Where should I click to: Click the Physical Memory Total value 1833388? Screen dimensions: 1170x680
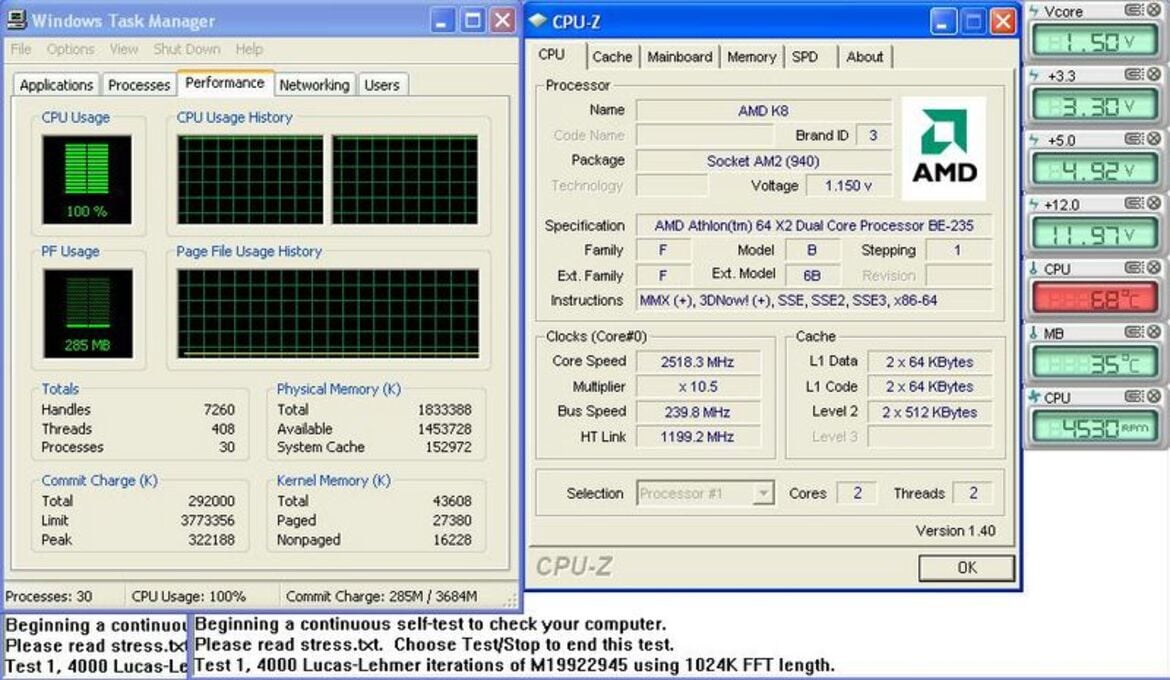click(x=444, y=410)
